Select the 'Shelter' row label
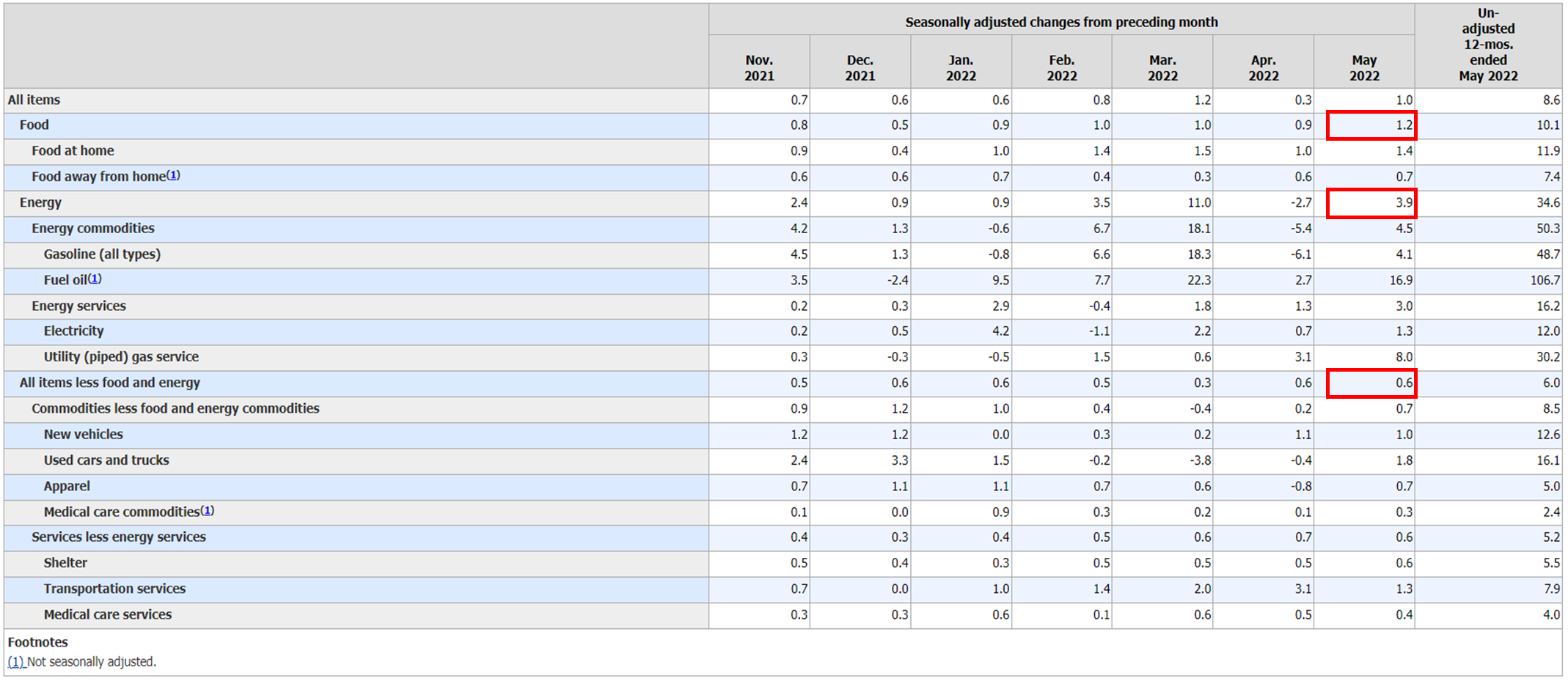Viewport: 1568px width, 681px height. [65, 562]
